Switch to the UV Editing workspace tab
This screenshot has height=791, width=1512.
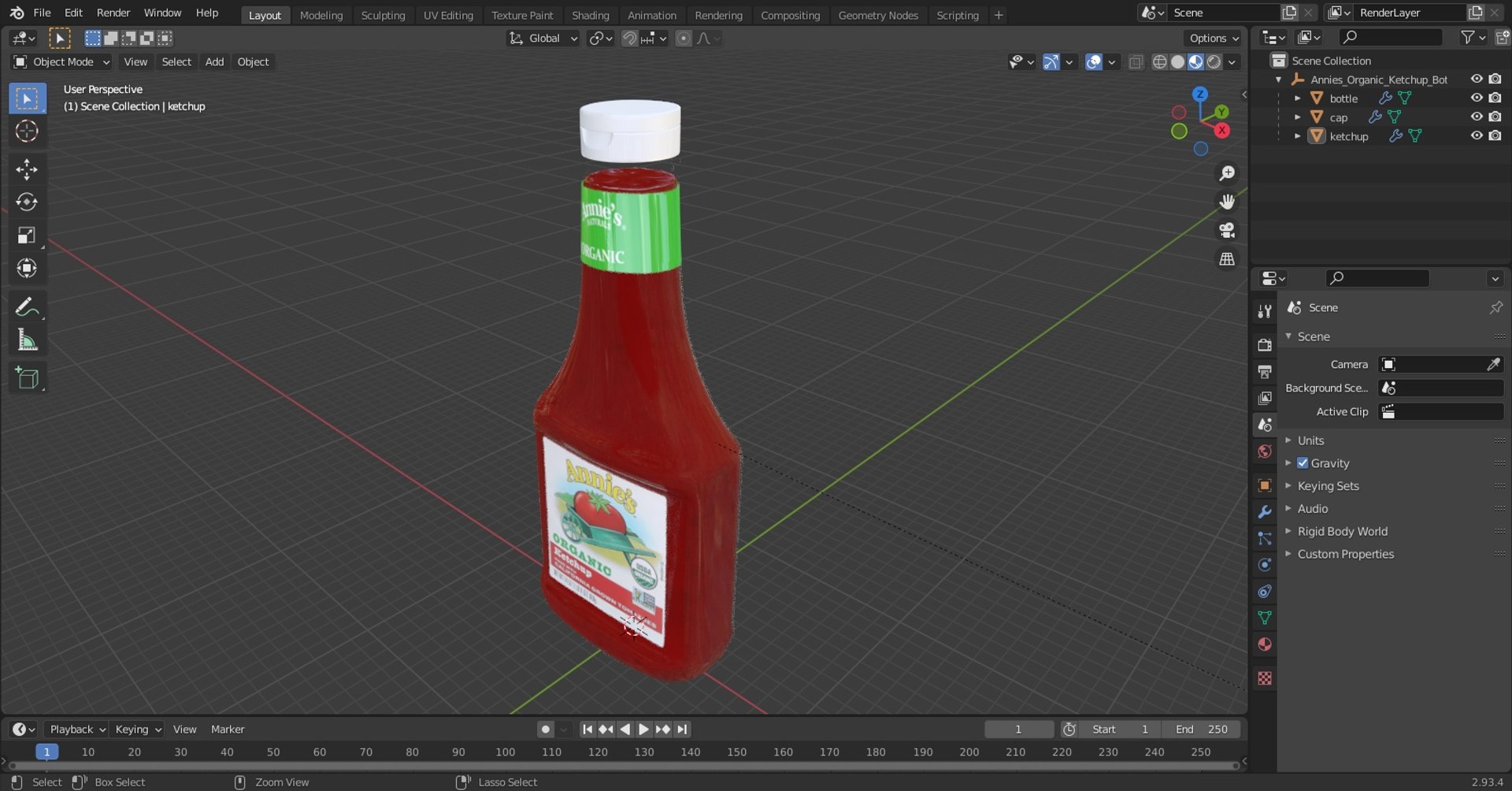tap(448, 15)
